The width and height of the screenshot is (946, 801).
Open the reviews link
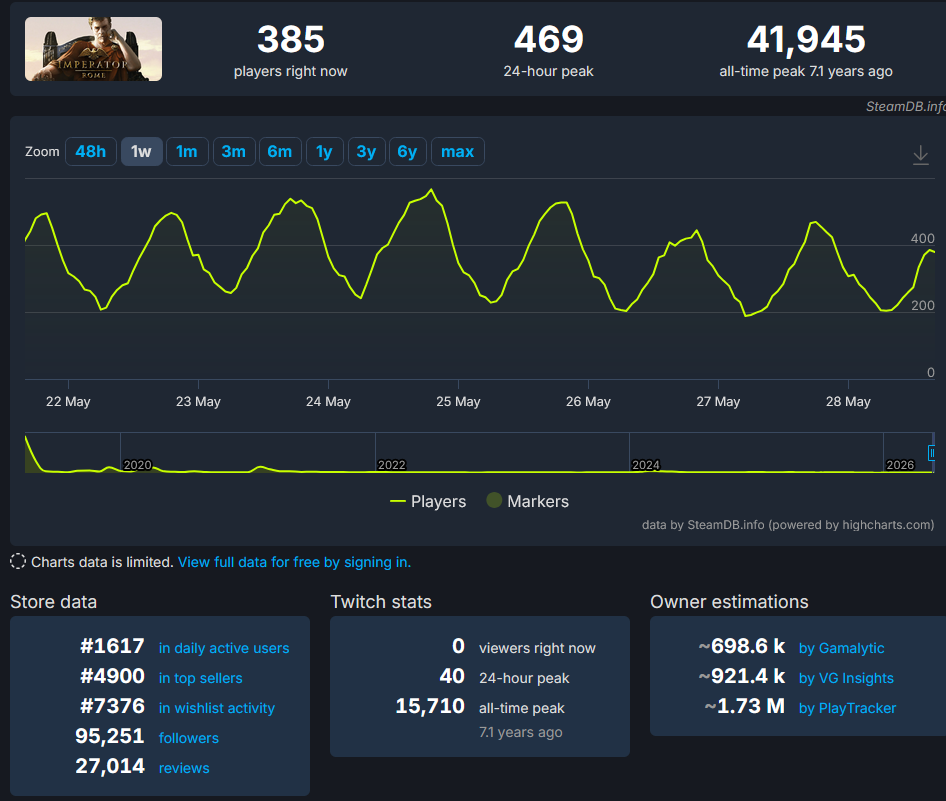point(184,768)
